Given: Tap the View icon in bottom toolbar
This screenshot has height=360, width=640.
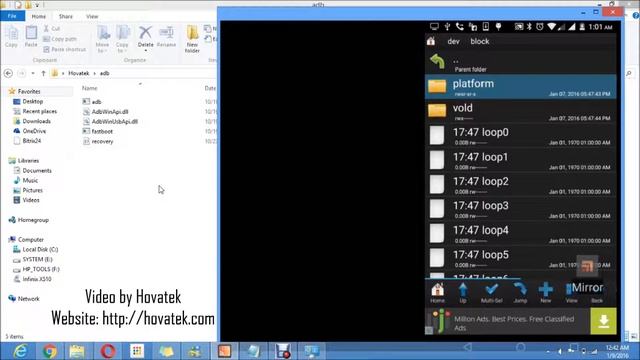Looking at the screenshot, I should (x=571, y=293).
